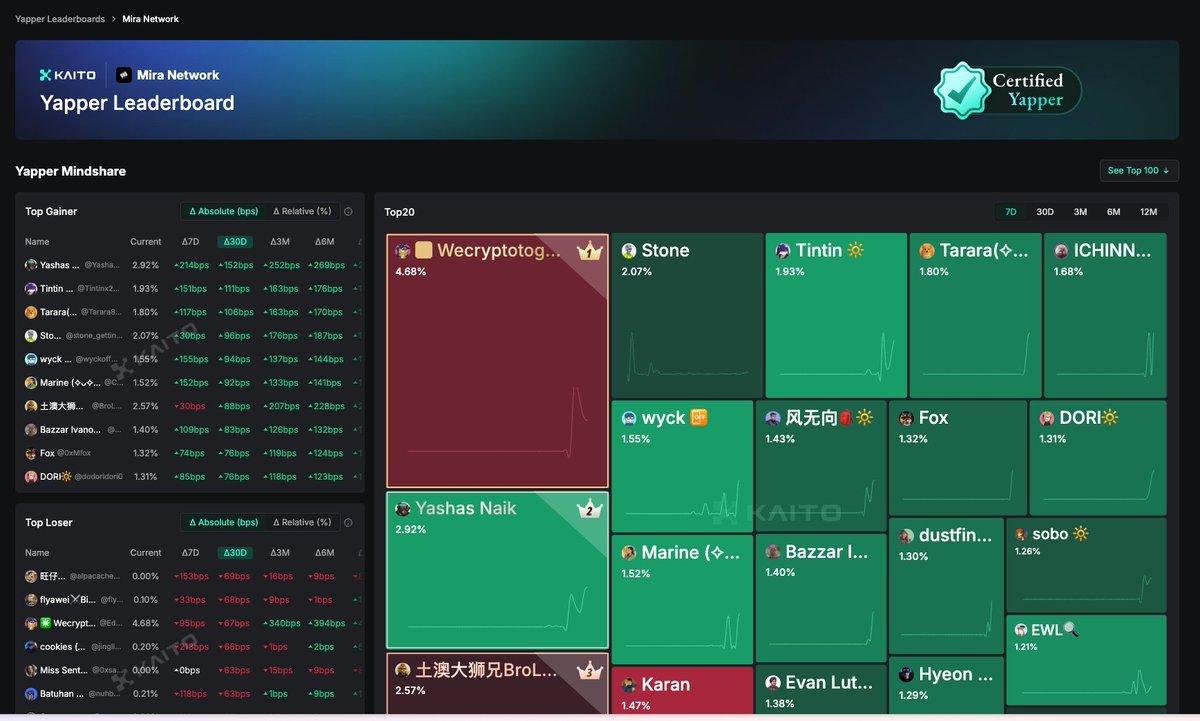Open Miss Sent row in Top Loser
The image size is (1200, 721).
(x=190, y=670)
